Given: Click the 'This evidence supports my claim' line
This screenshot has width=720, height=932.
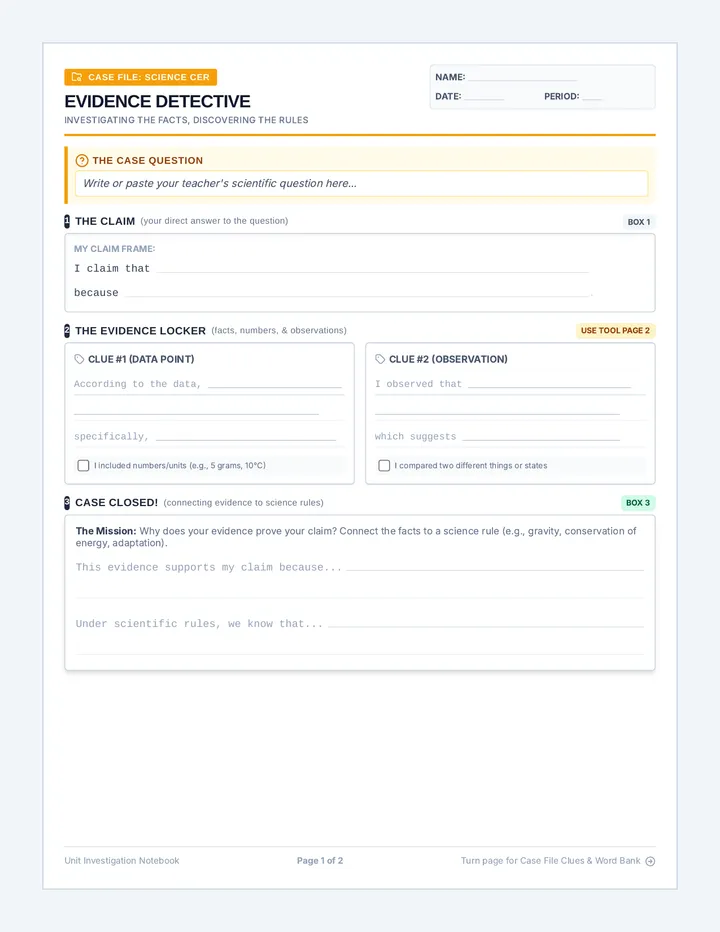Looking at the screenshot, I should point(495,568).
